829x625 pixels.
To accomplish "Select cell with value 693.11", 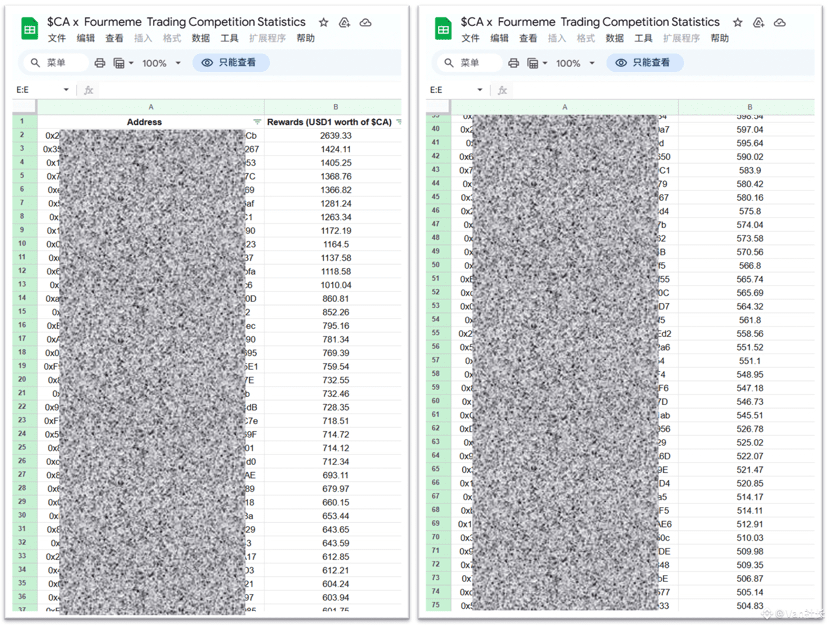I will (335, 475).
